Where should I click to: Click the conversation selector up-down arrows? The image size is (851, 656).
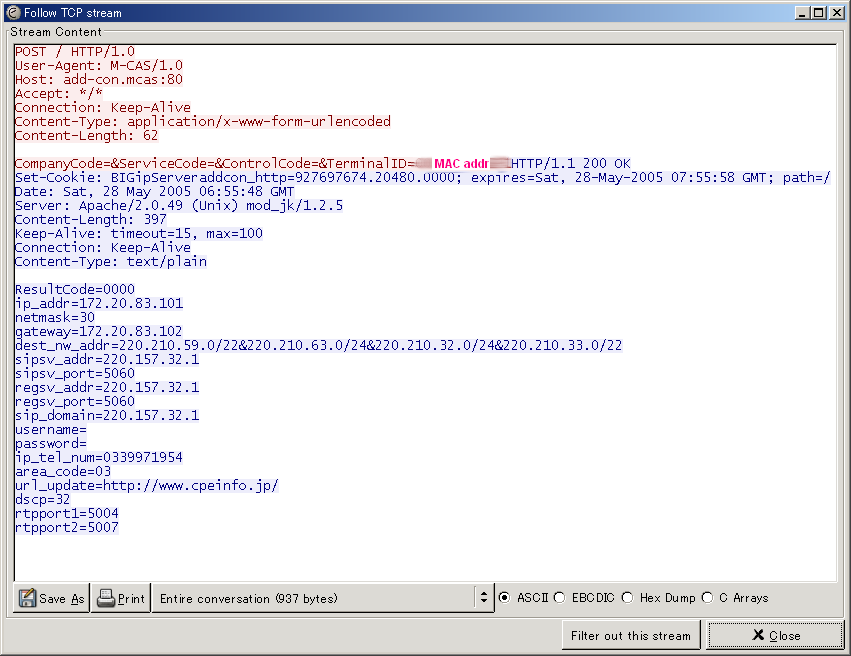pos(484,598)
